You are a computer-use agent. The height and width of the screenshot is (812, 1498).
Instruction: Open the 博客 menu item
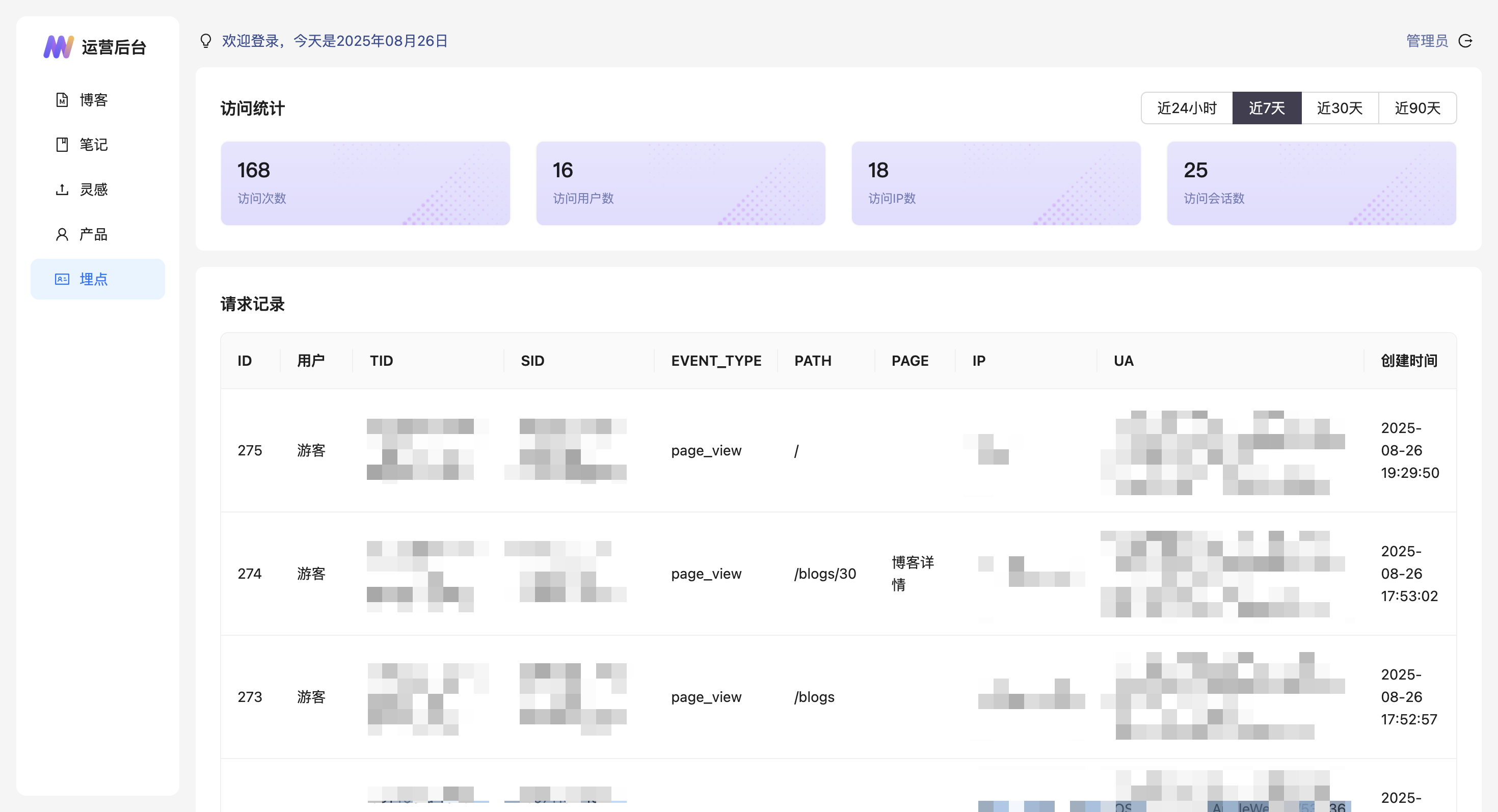[94, 100]
